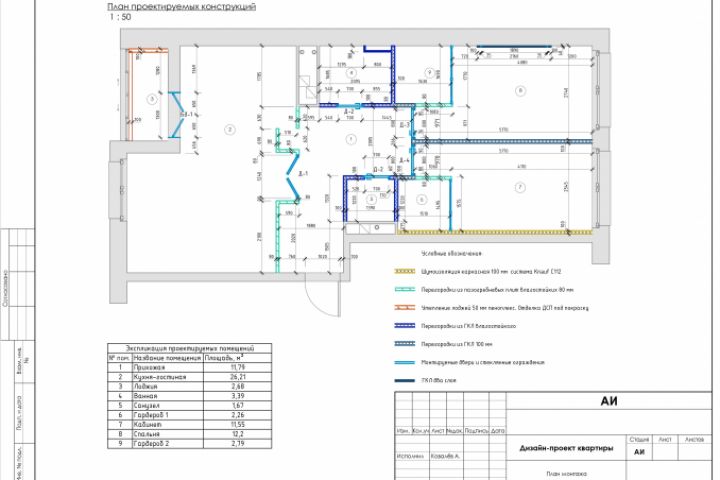This screenshot has width=720, height=480.
Task: Click the table header 'Экспликация проектируемых помещений'
Action: coord(190,349)
